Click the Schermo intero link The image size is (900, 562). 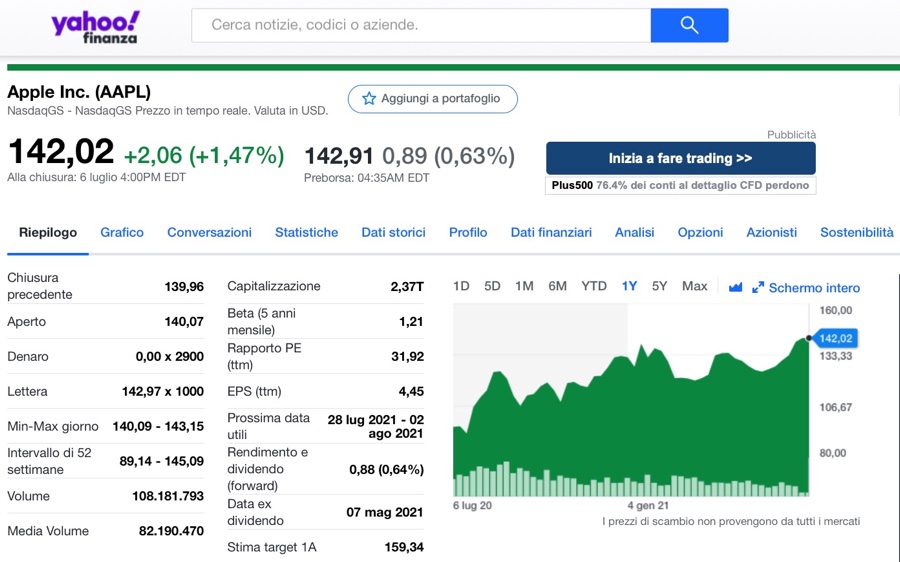(814, 288)
